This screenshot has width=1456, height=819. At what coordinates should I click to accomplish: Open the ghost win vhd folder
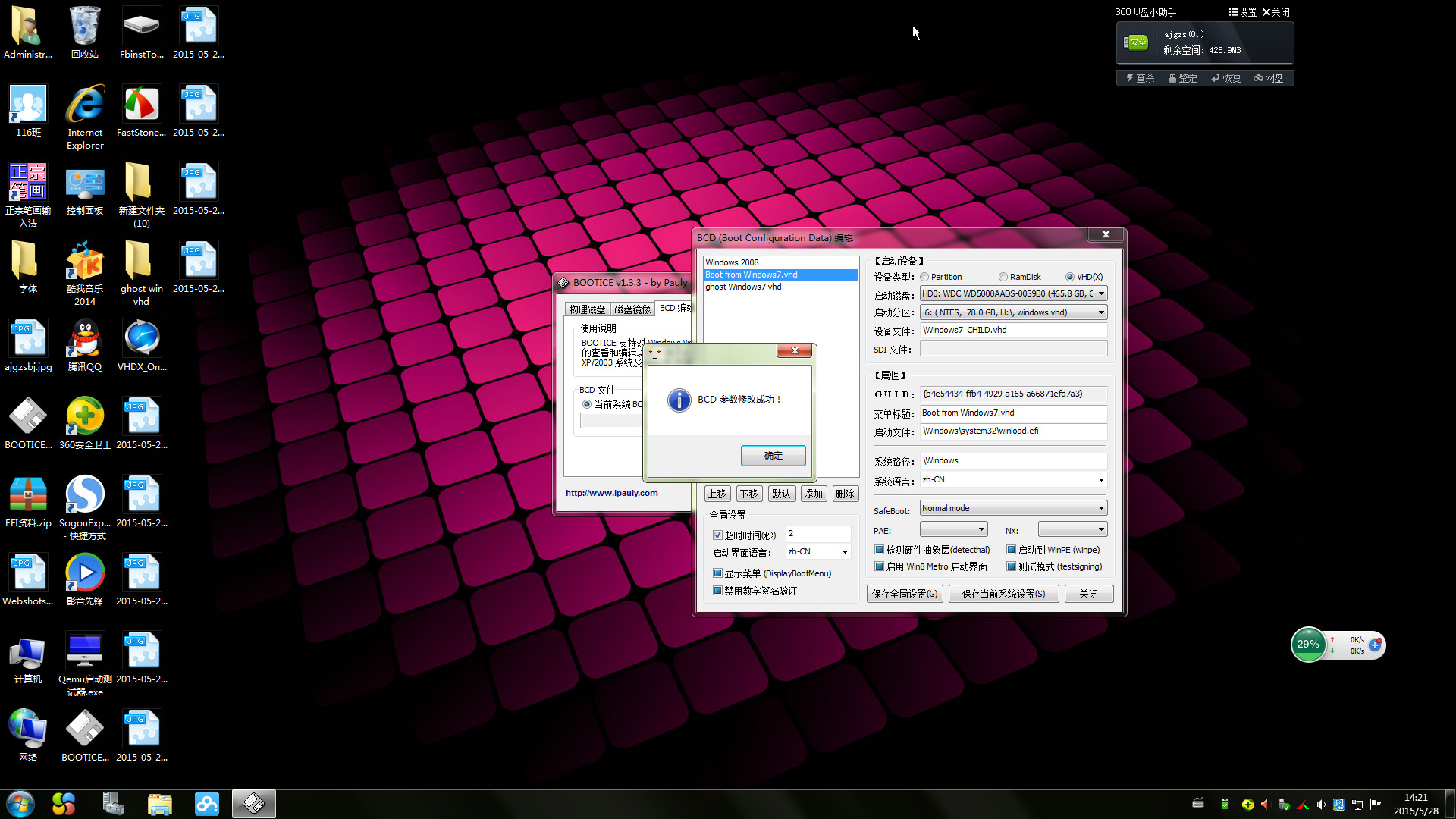click(x=141, y=273)
